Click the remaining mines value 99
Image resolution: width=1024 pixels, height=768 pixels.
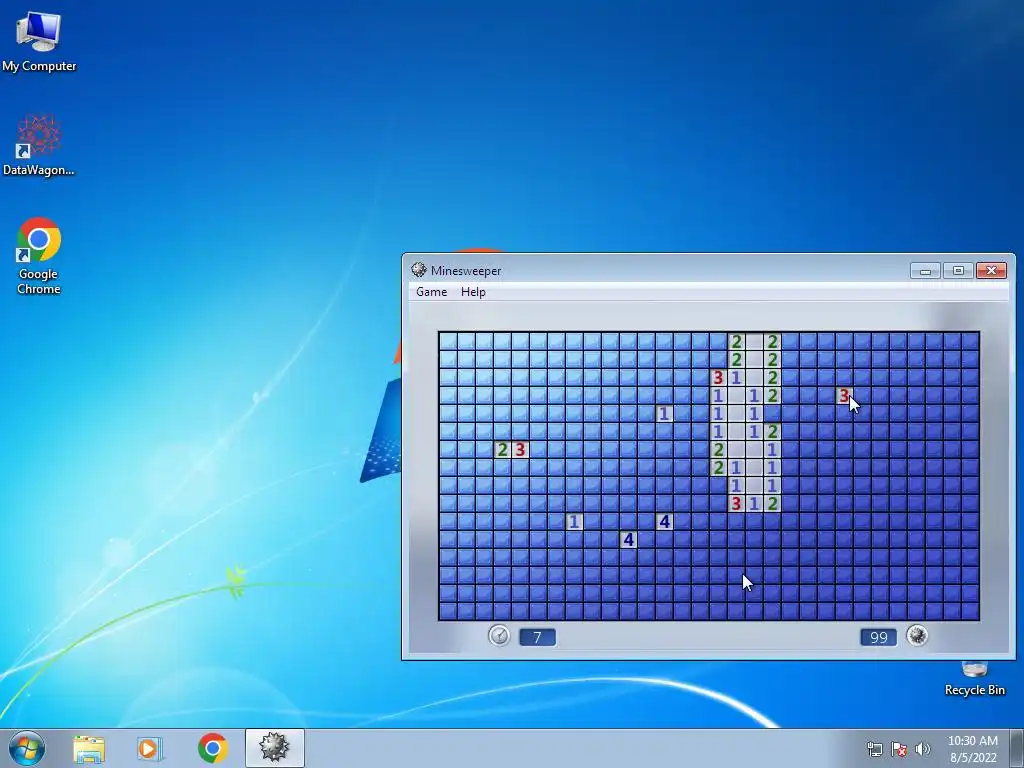coord(878,637)
